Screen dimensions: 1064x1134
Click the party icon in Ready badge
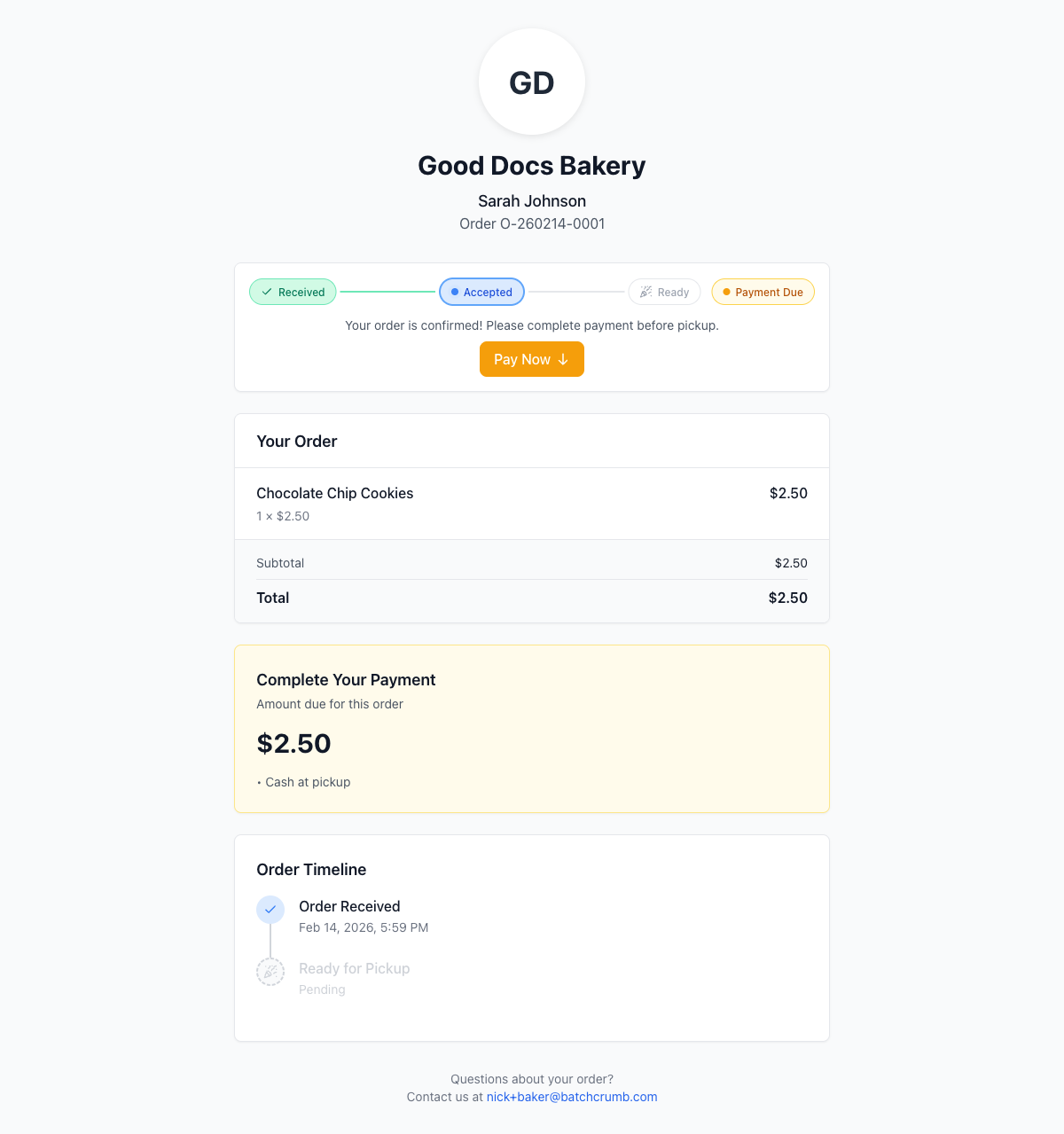click(646, 292)
